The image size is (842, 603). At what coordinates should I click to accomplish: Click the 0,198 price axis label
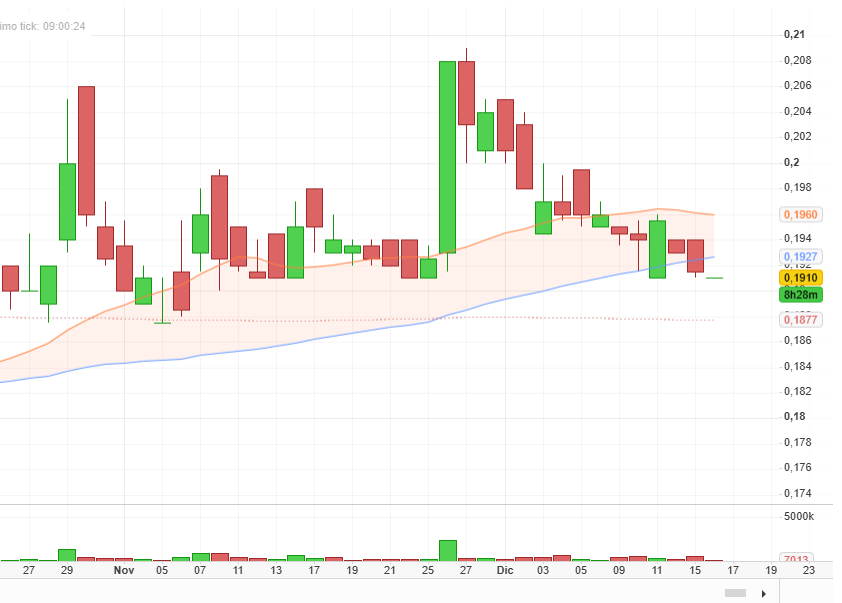pyautogui.click(x=797, y=187)
